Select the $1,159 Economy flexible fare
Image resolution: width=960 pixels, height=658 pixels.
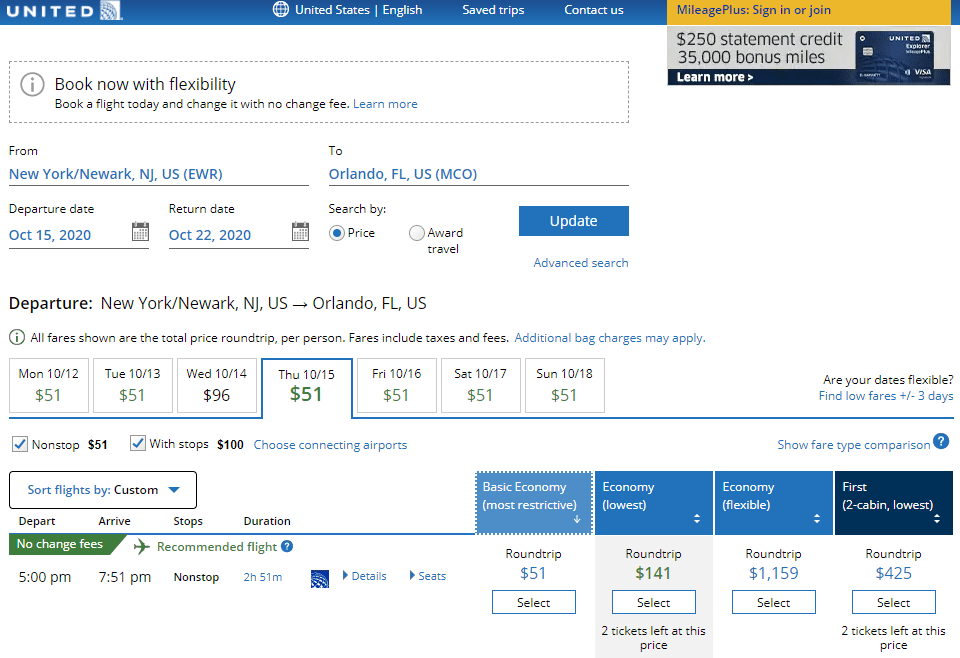point(774,602)
